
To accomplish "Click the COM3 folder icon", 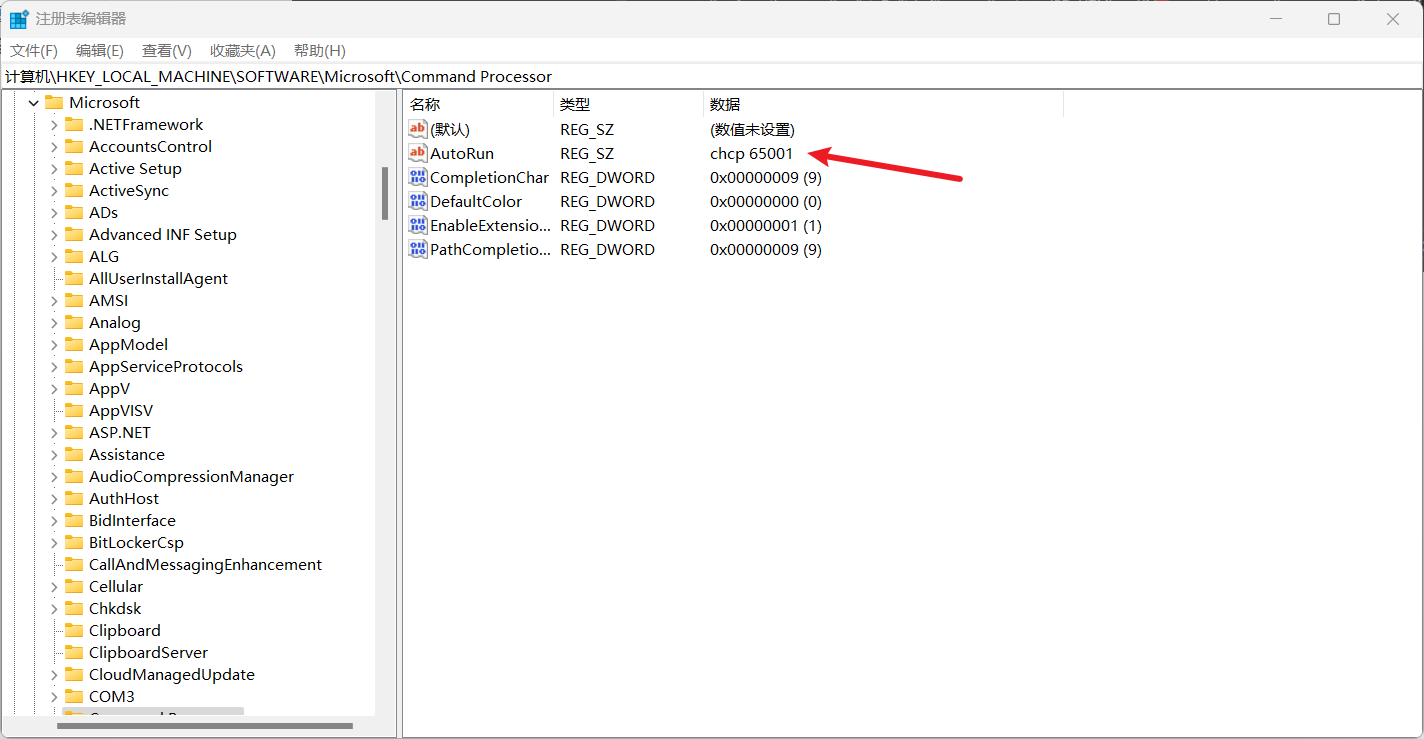I will point(74,697).
